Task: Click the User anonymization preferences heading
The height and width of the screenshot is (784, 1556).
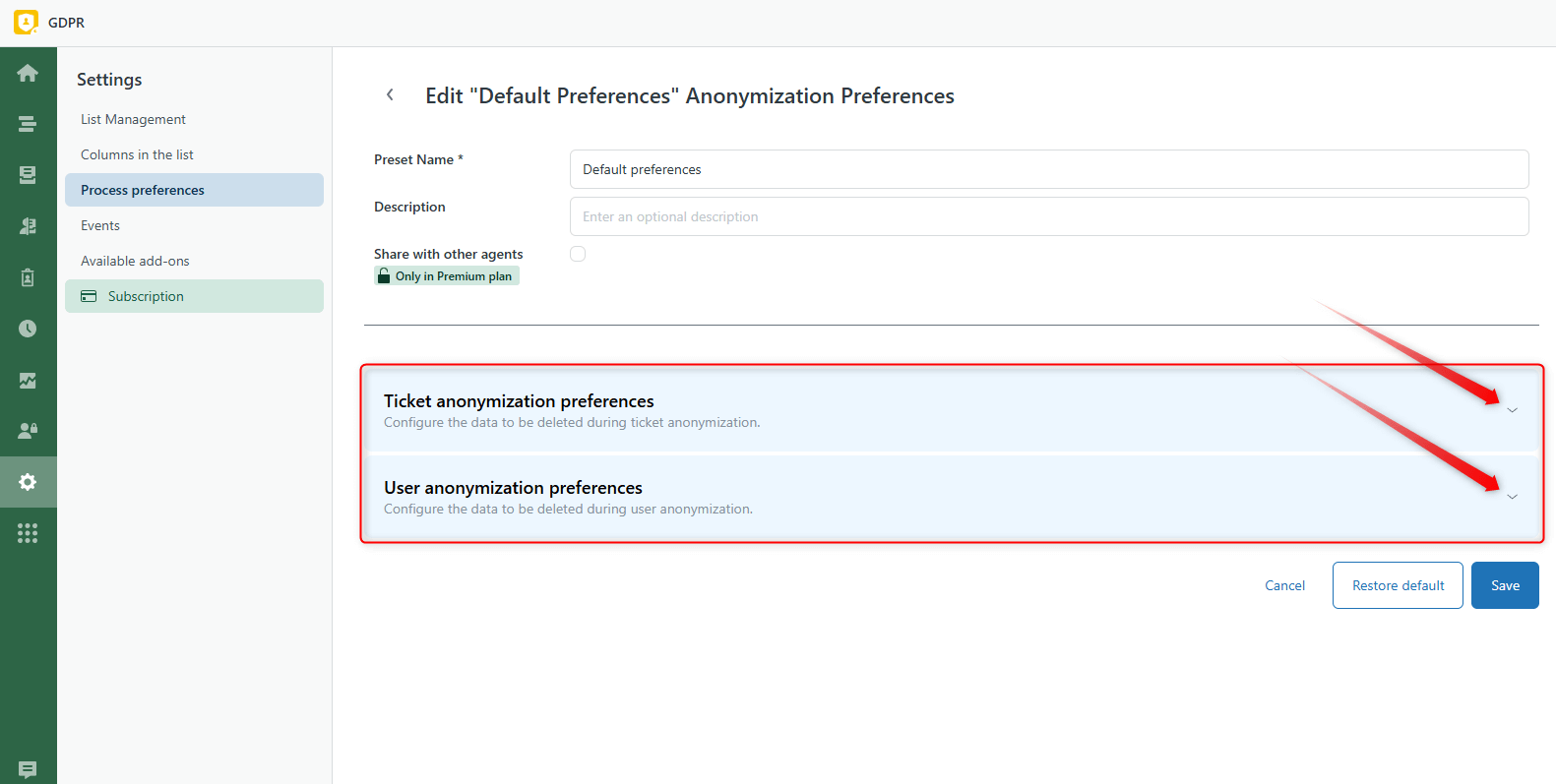Action: tap(513, 487)
